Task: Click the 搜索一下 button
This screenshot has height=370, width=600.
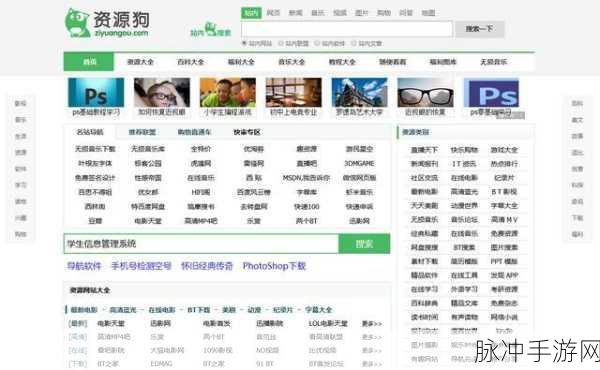Action: click(x=479, y=29)
